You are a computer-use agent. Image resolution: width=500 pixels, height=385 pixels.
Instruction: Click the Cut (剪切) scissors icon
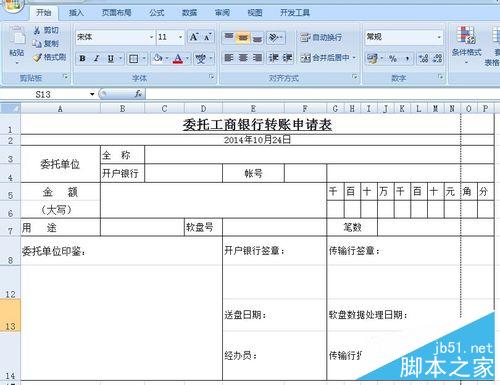(37, 30)
